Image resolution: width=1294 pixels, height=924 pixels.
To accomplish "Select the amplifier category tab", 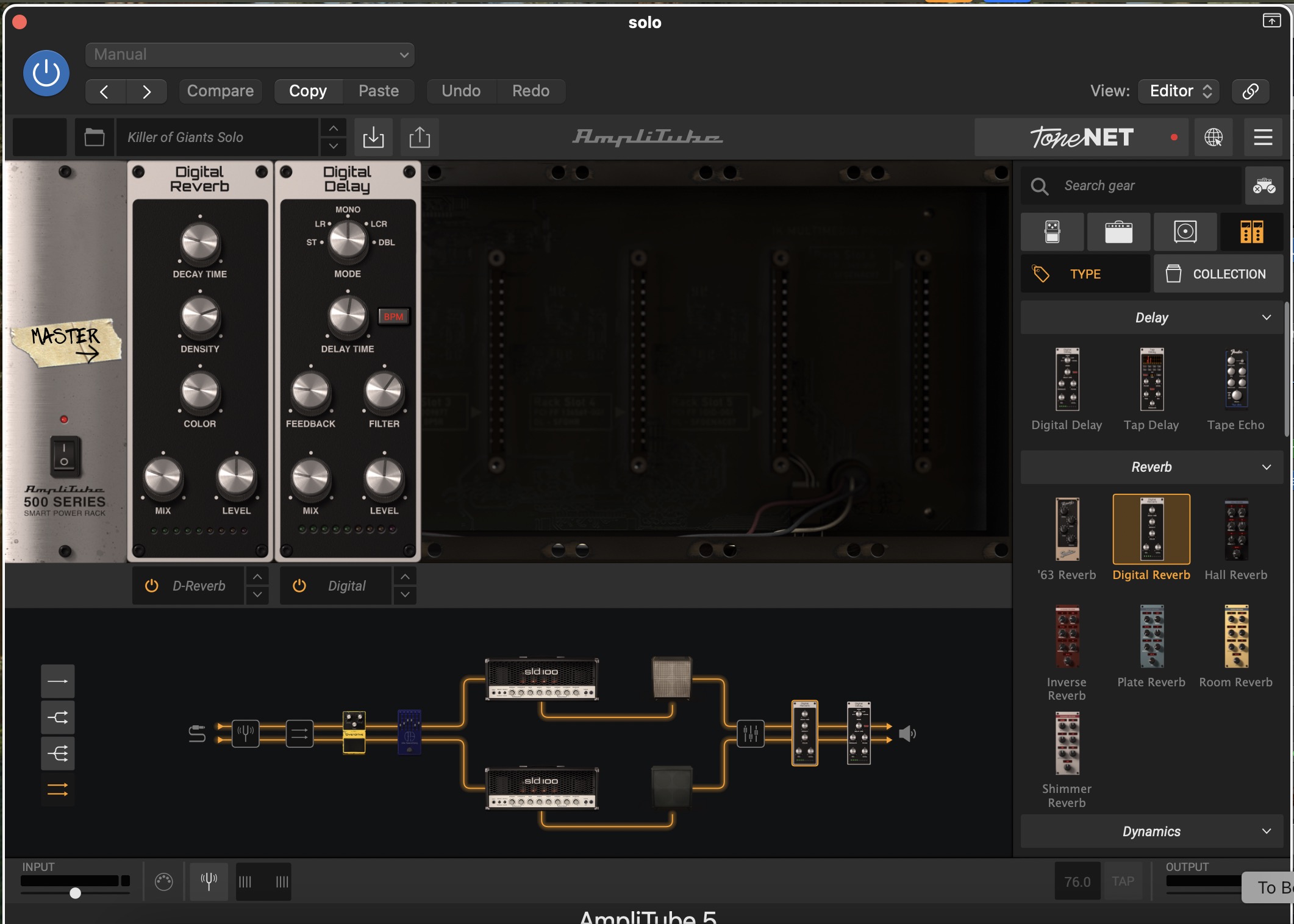I will coord(1118,232).
